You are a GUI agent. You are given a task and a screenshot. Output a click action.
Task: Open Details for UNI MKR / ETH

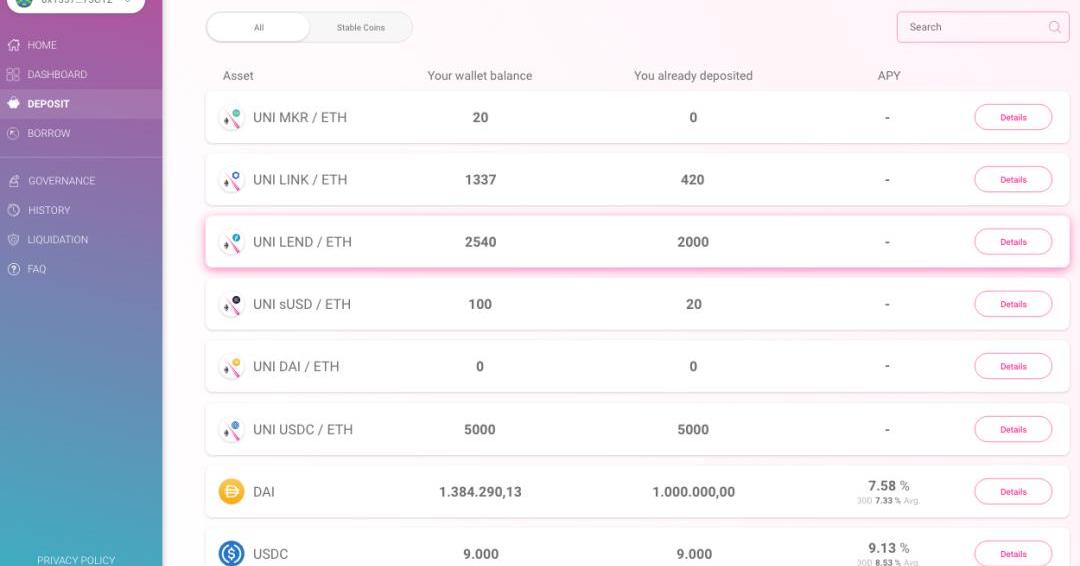pos(1012,117)
